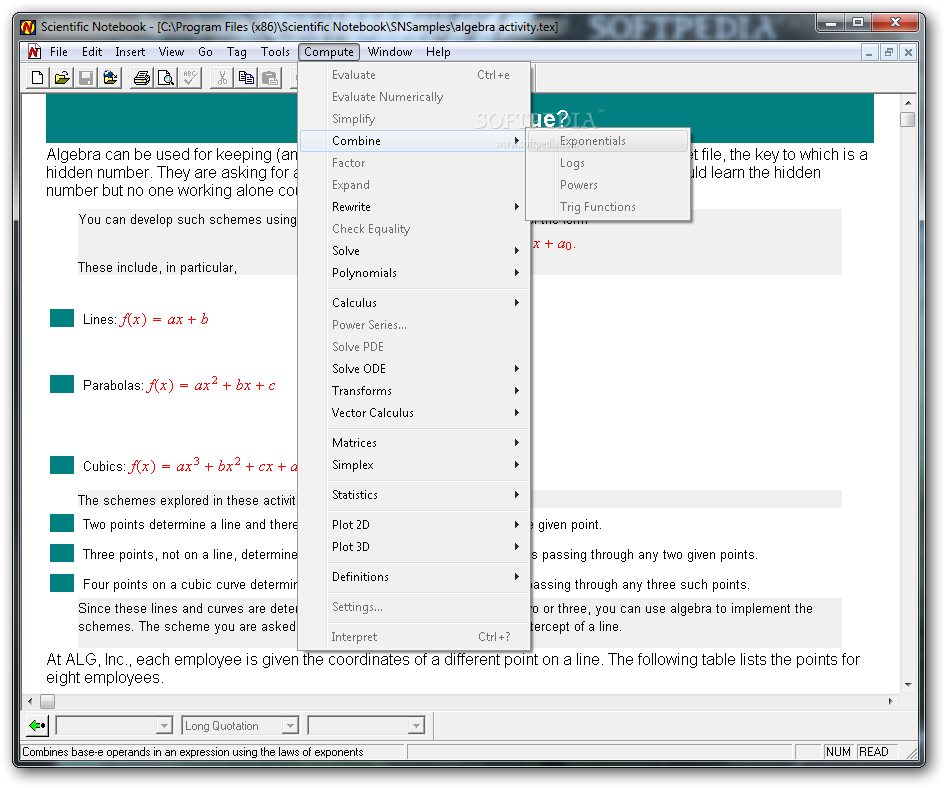The width and height of the screenshot is (946, 788).
Task: Open the Tag menu
Action: (x=236, y=52)
